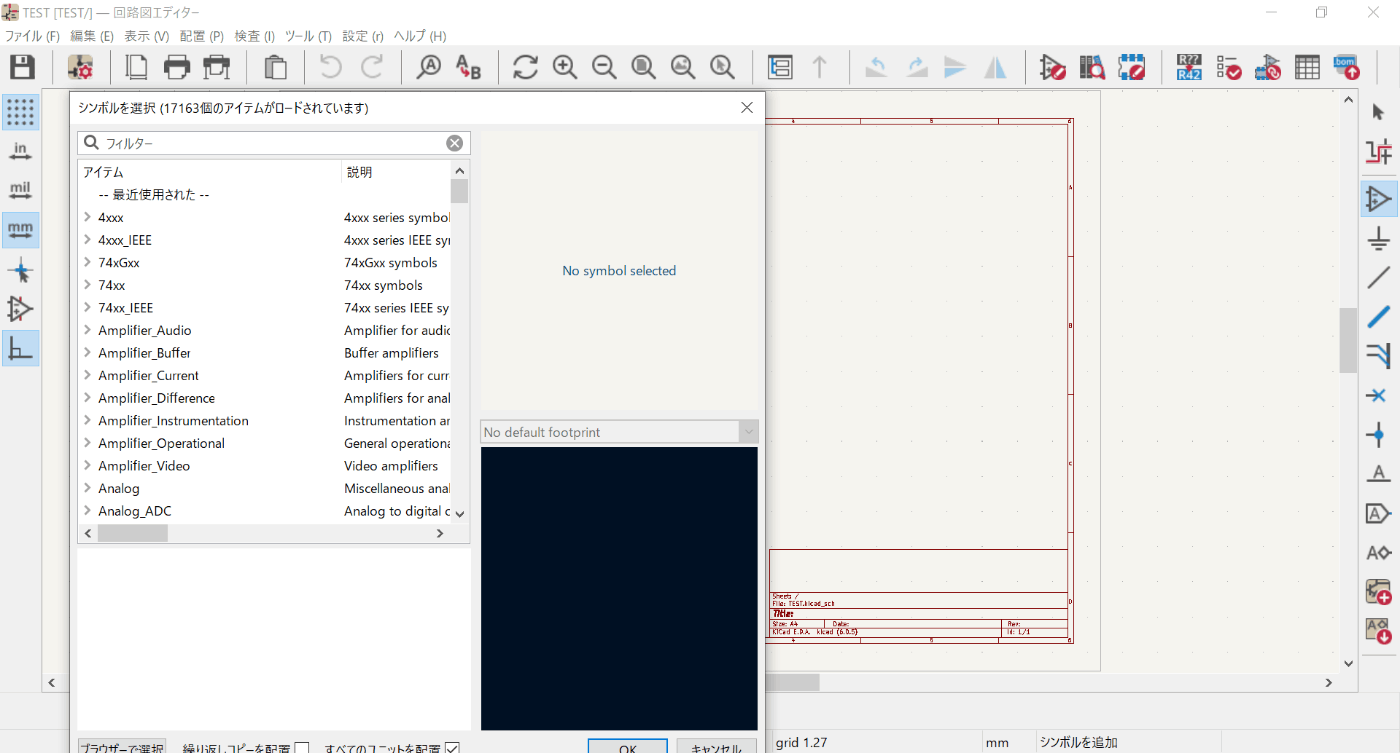Open the hierarchy navigator icon
Screen dimensions: 1400x753
[x=780, y=67]
